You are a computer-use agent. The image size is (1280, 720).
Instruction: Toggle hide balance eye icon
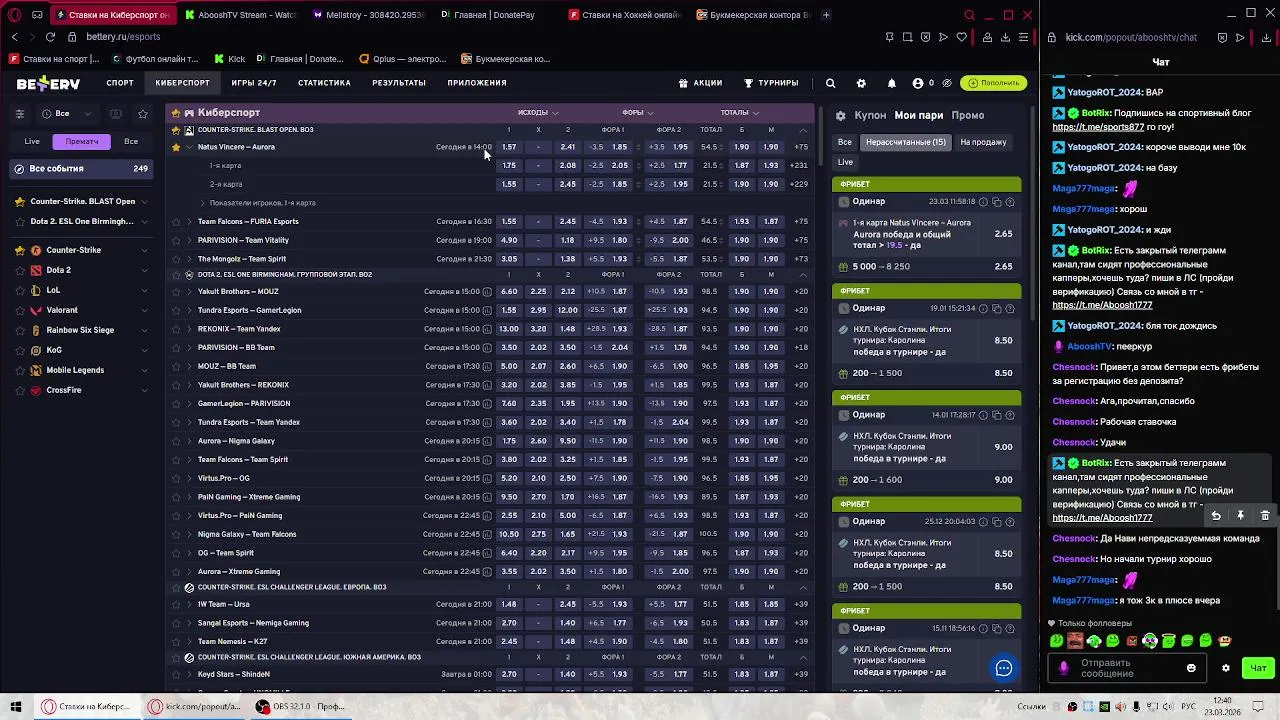pos(945,83)
